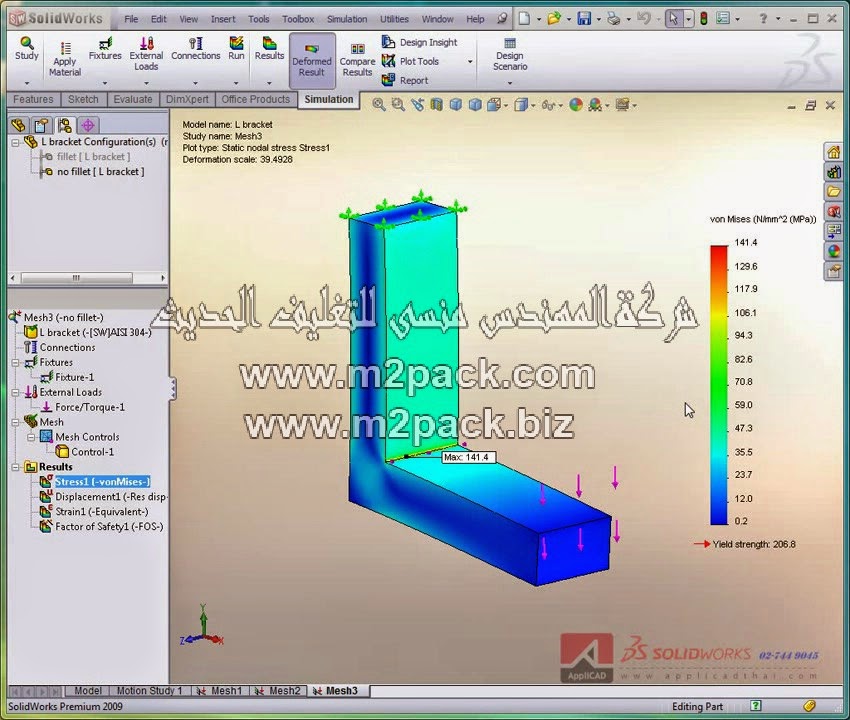850x720 pixels.
Task: Expand the Connections dropdown arrow
Action: click(x=195, y=83)
